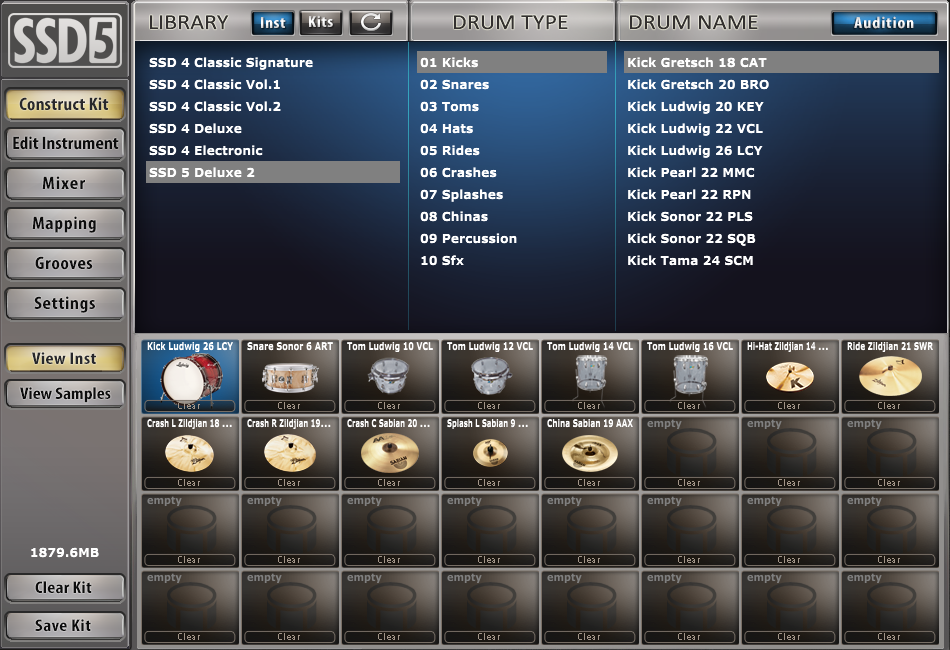Open the Mapping page
The height and width of the screenshot is (650, 950).
point(64,224)
